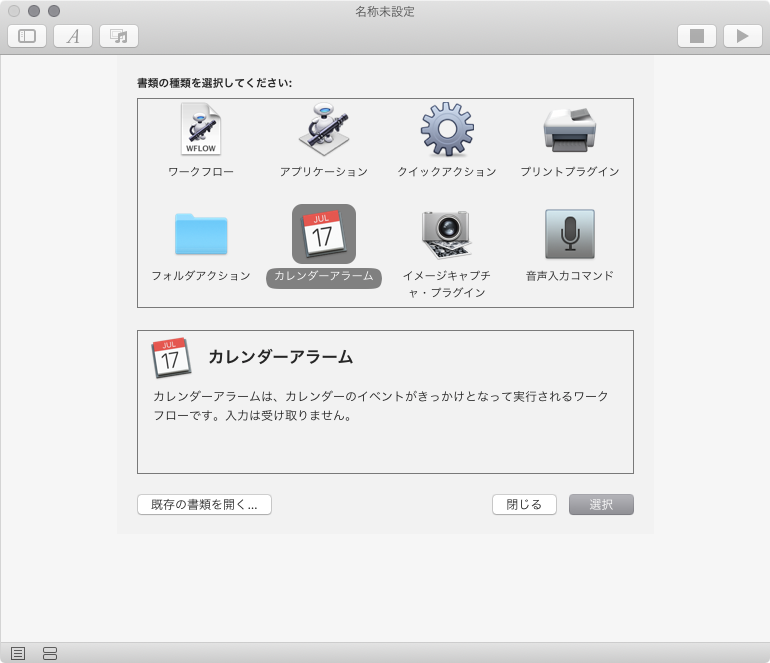
Task: Toggle the library sidebar toolbar button
Action: click(x=27, y=36)
